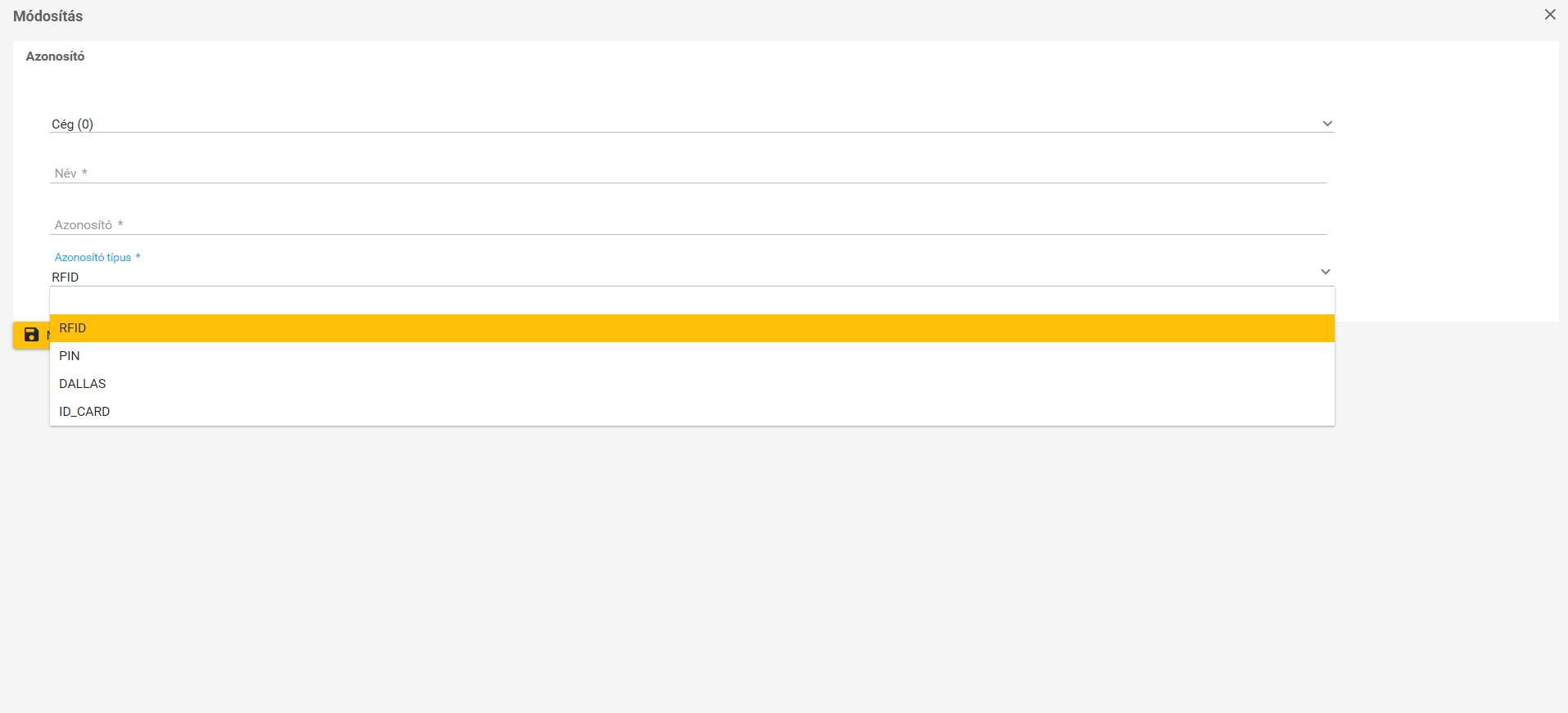Image resolution: width=1568 pixels, height=713 pixels.
Task: Focus the Azonosító input field
Action: pyautogui.click(x=689, y=224)
